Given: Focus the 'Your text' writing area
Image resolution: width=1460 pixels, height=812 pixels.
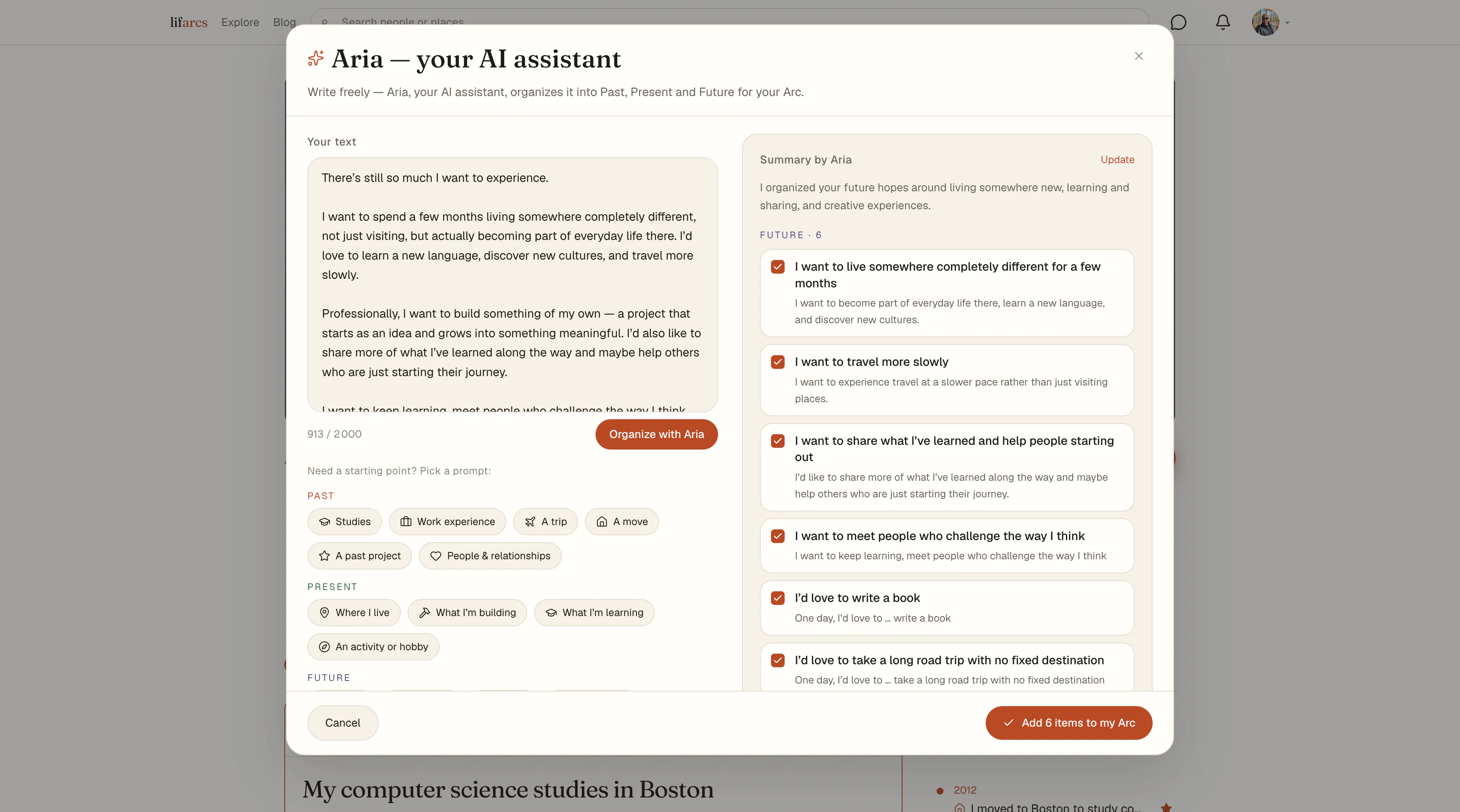Looking at the screenshot, I should click(x=512, y=284).
